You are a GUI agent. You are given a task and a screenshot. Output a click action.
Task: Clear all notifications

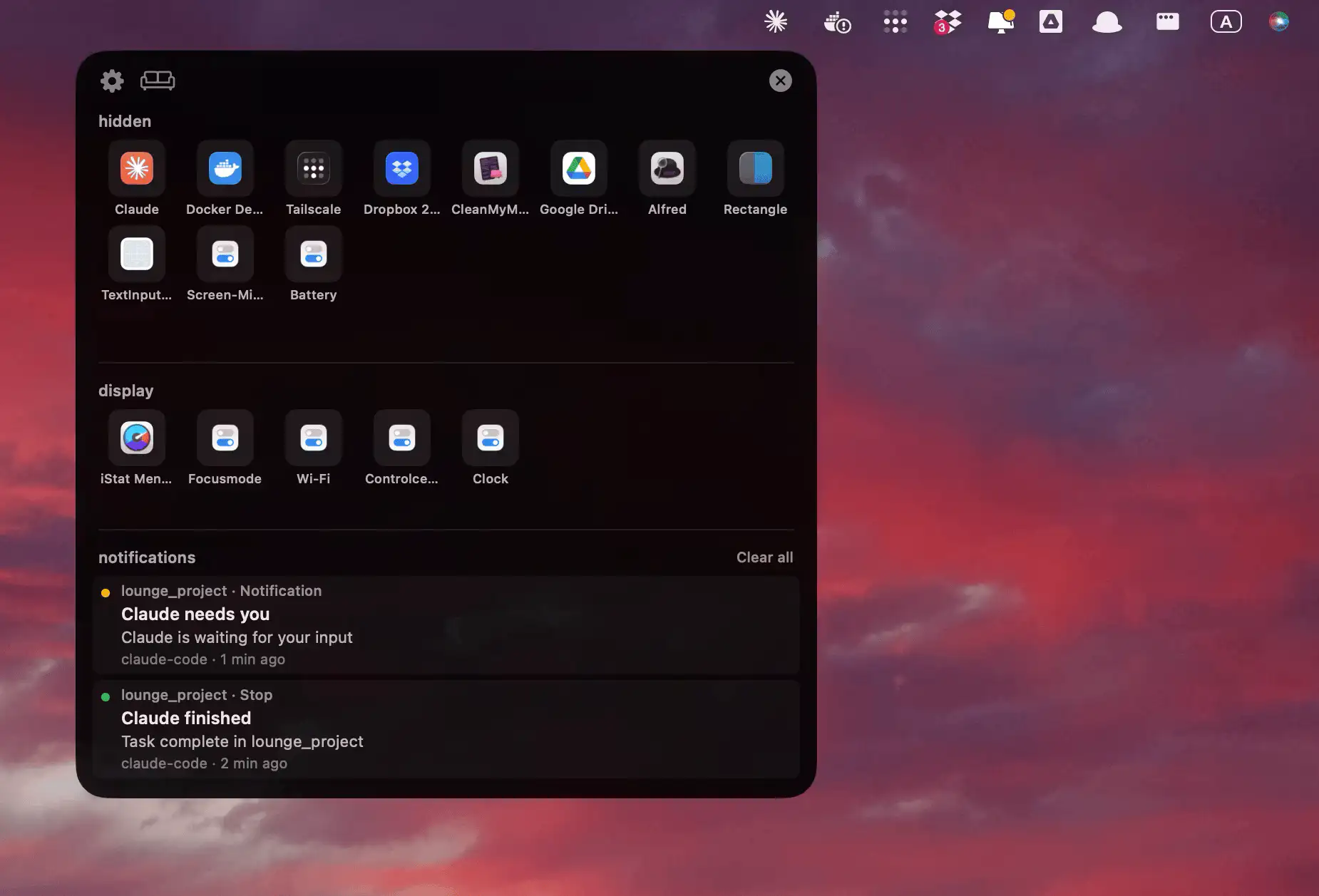tap(764, 557)
